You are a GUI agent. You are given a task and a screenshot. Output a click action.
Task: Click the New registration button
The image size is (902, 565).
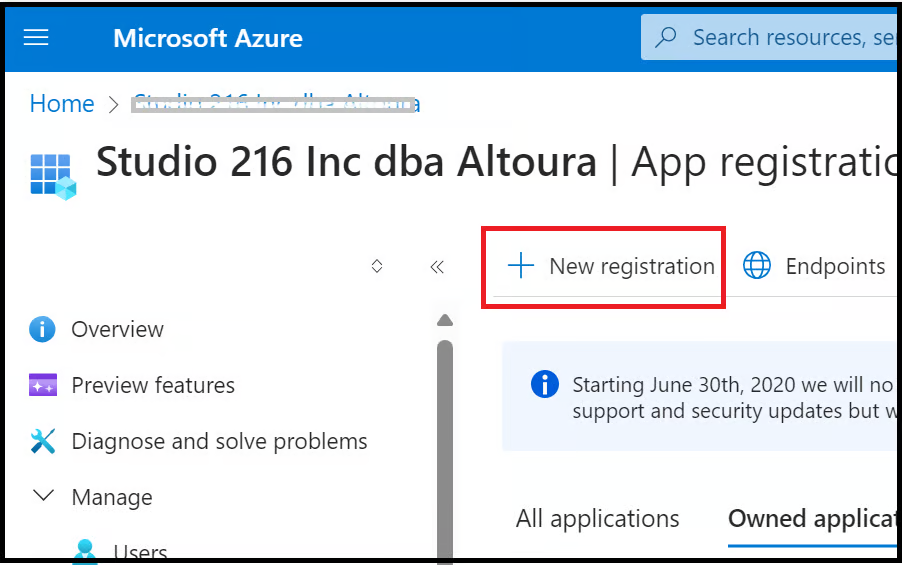(611, 266)
